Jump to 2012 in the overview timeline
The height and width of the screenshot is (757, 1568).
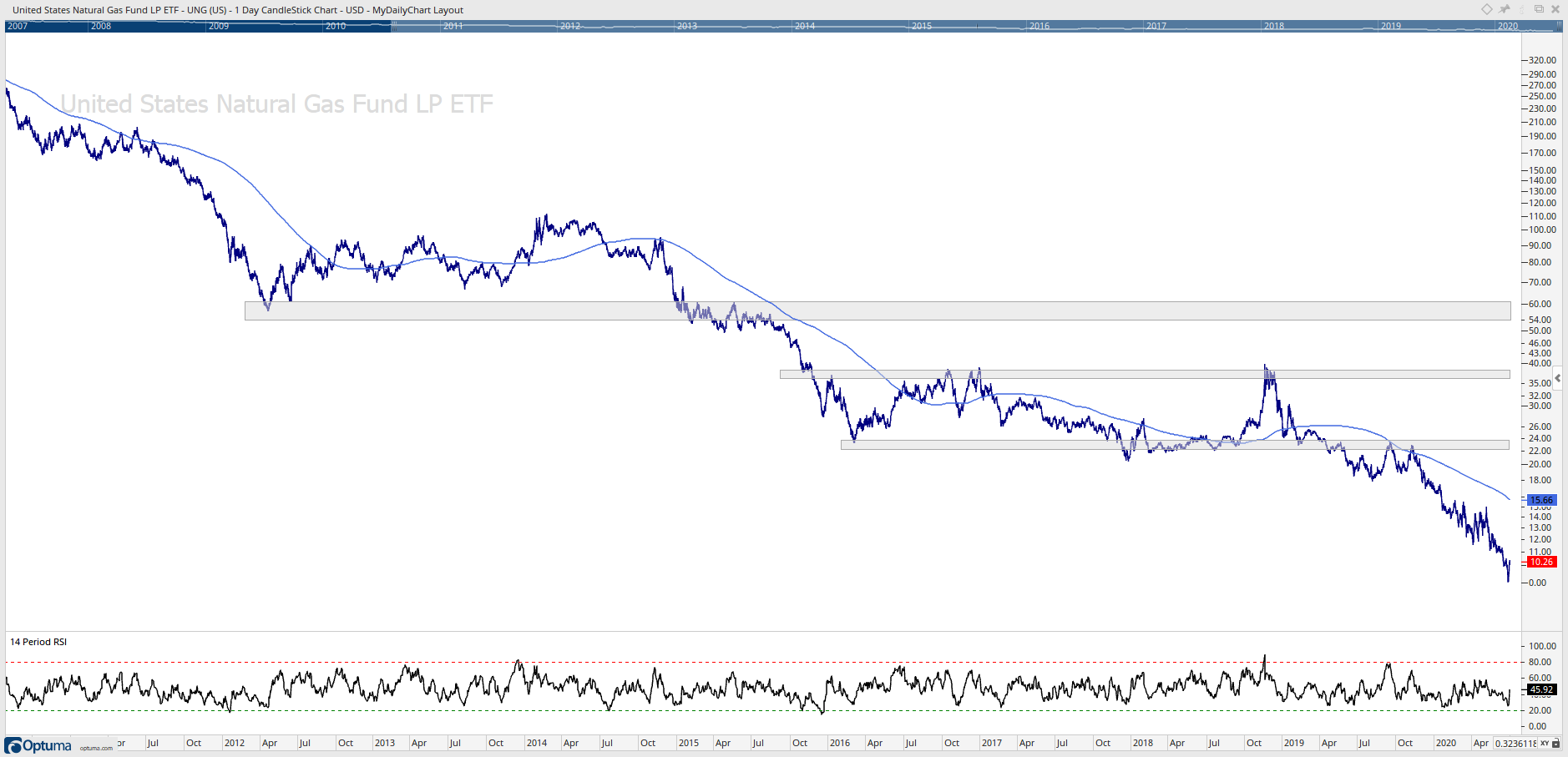pyautogui.click(x=570, y=26)
